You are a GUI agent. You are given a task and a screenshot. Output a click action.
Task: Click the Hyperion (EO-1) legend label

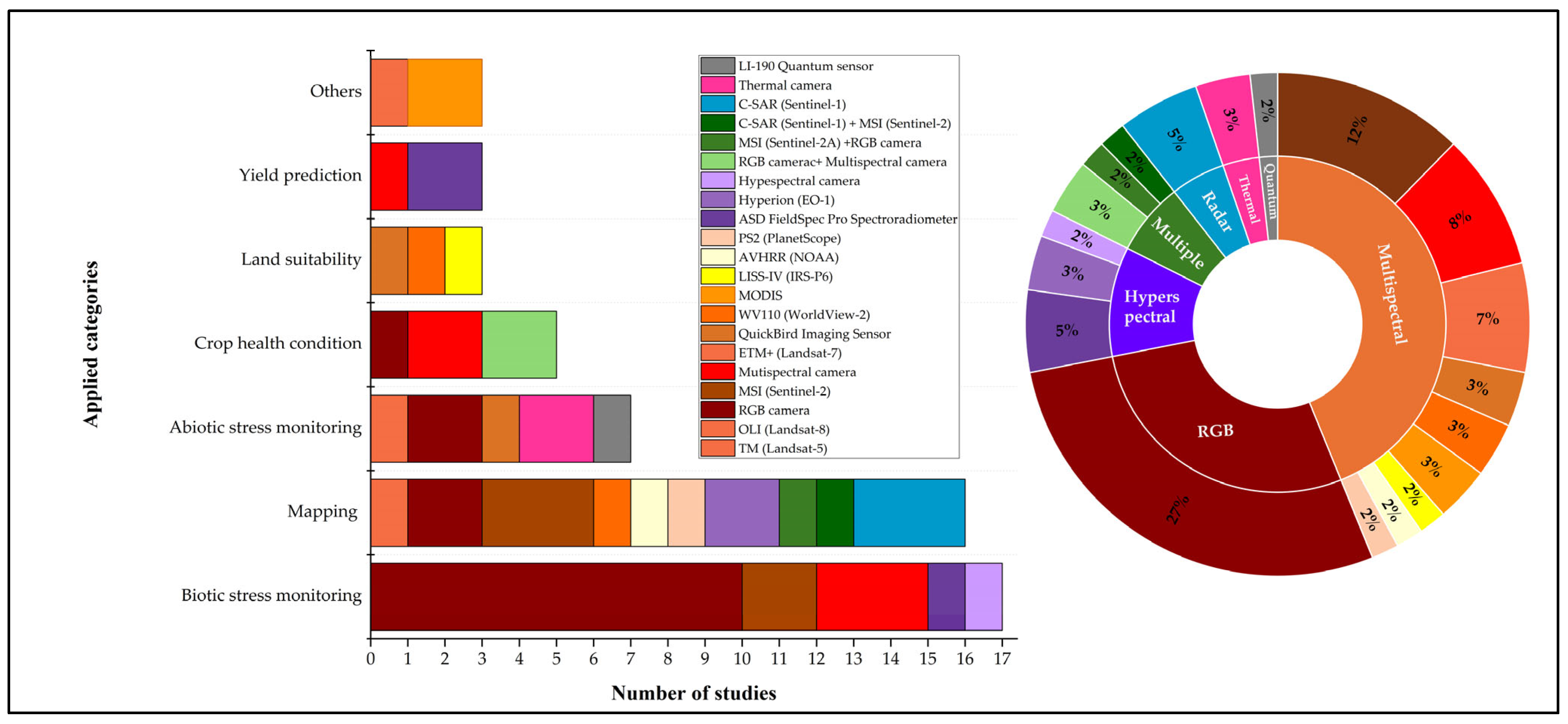click(786, 200)
